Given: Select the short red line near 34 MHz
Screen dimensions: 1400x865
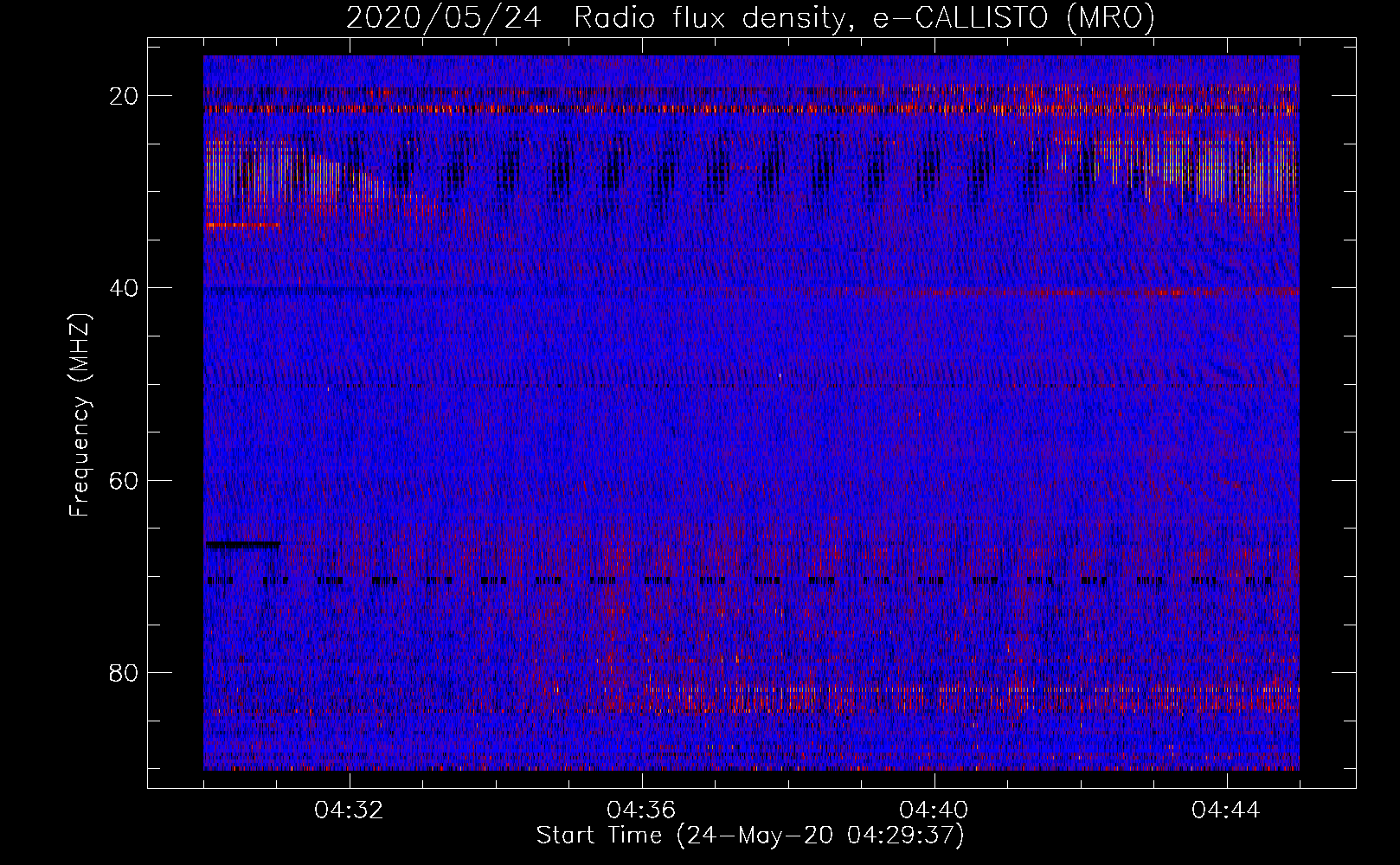Looking at the screenshot, I should pos(242,225).
